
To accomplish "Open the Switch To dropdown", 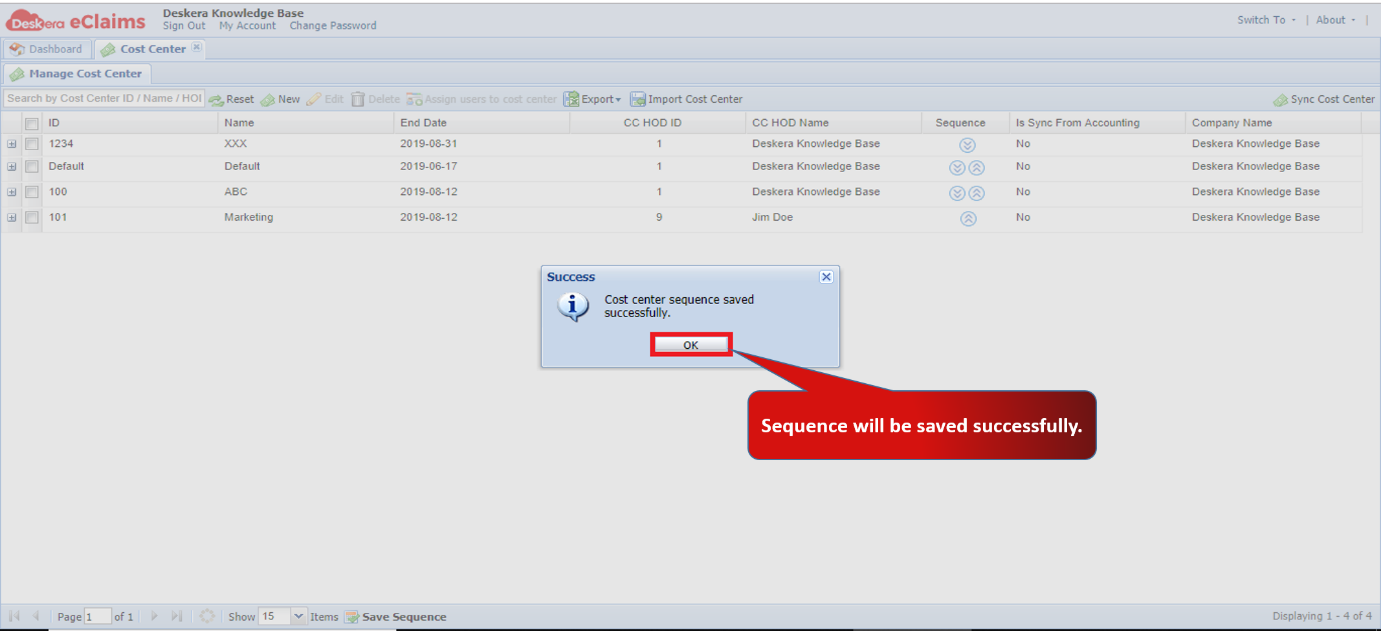I will (x=1265, y=20).
